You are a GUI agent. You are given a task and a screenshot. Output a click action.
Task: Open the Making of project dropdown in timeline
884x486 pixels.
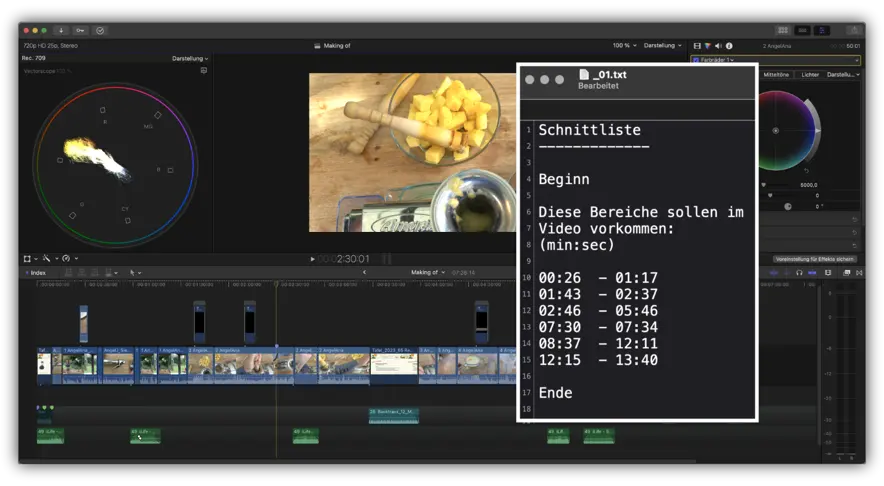(427, 272)
